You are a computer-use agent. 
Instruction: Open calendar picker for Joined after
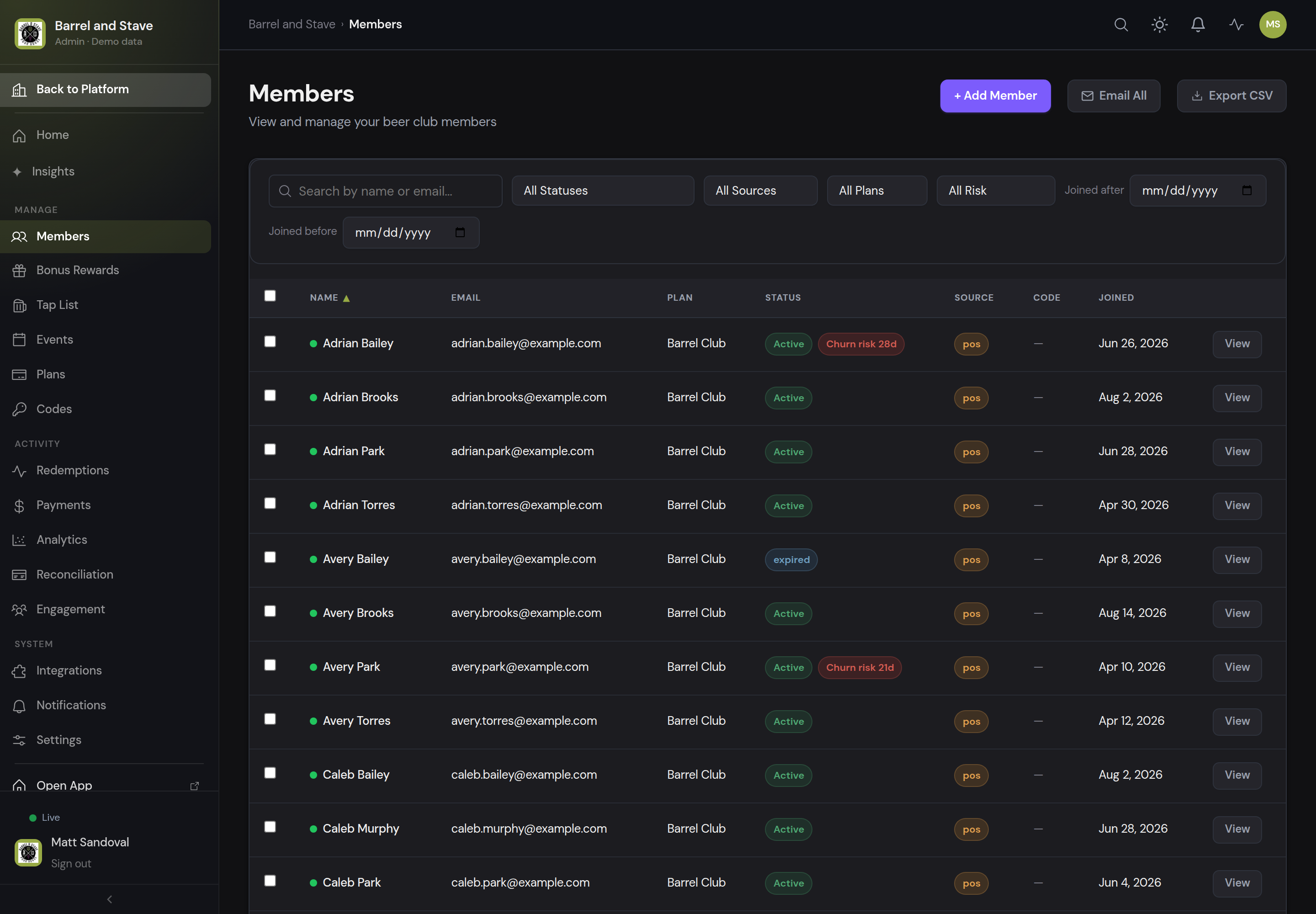[1246, 191]
